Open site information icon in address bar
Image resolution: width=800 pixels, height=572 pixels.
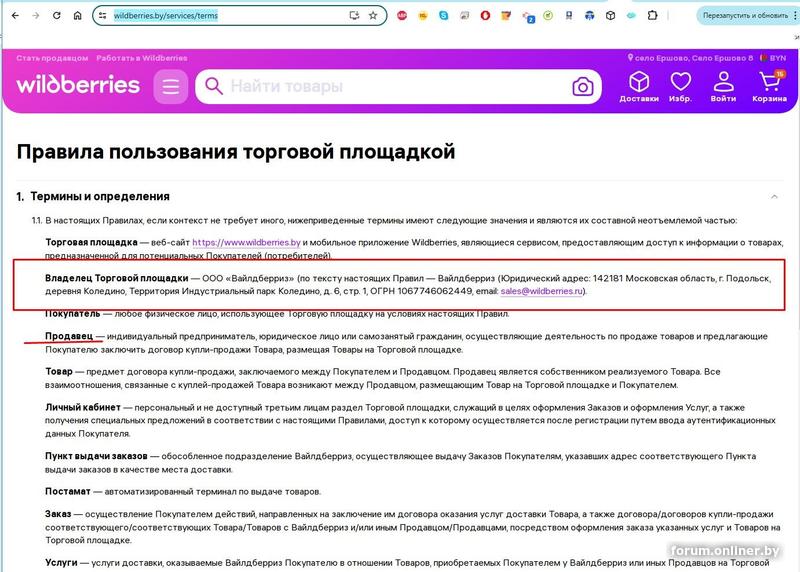coord(103,15)
